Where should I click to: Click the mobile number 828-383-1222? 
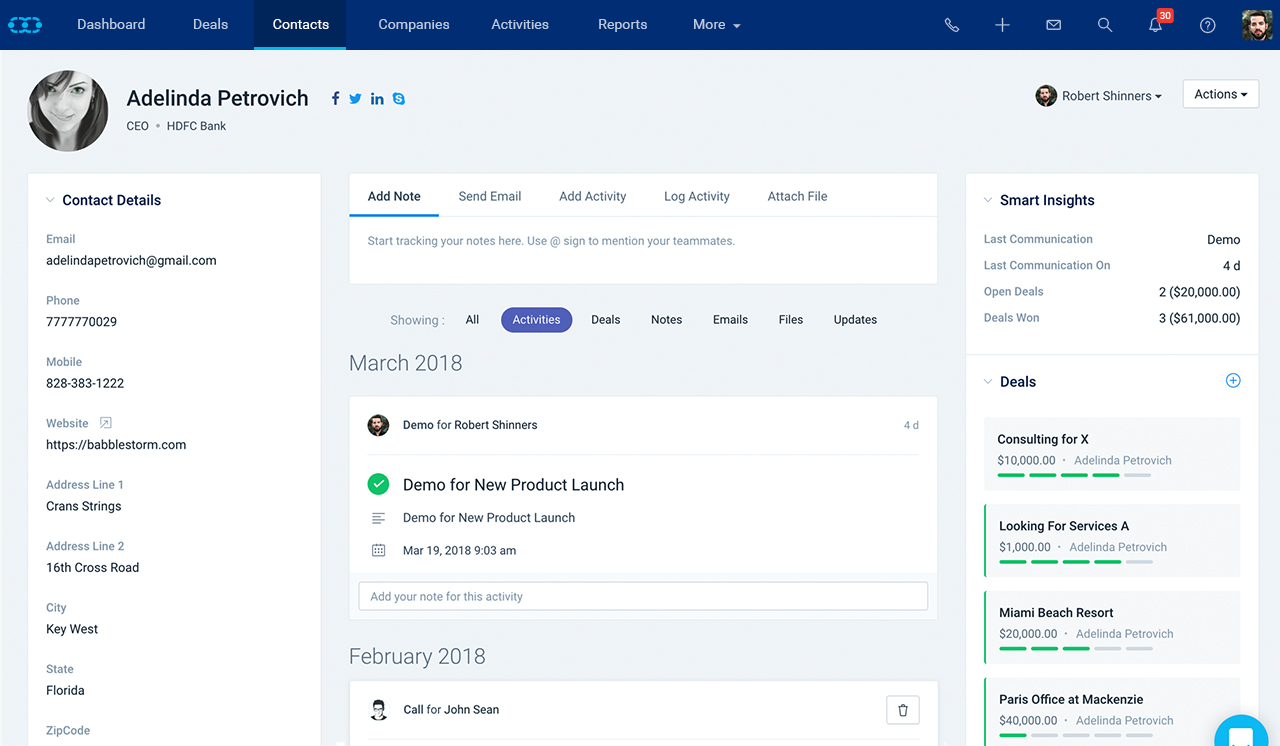coord(85,383)
